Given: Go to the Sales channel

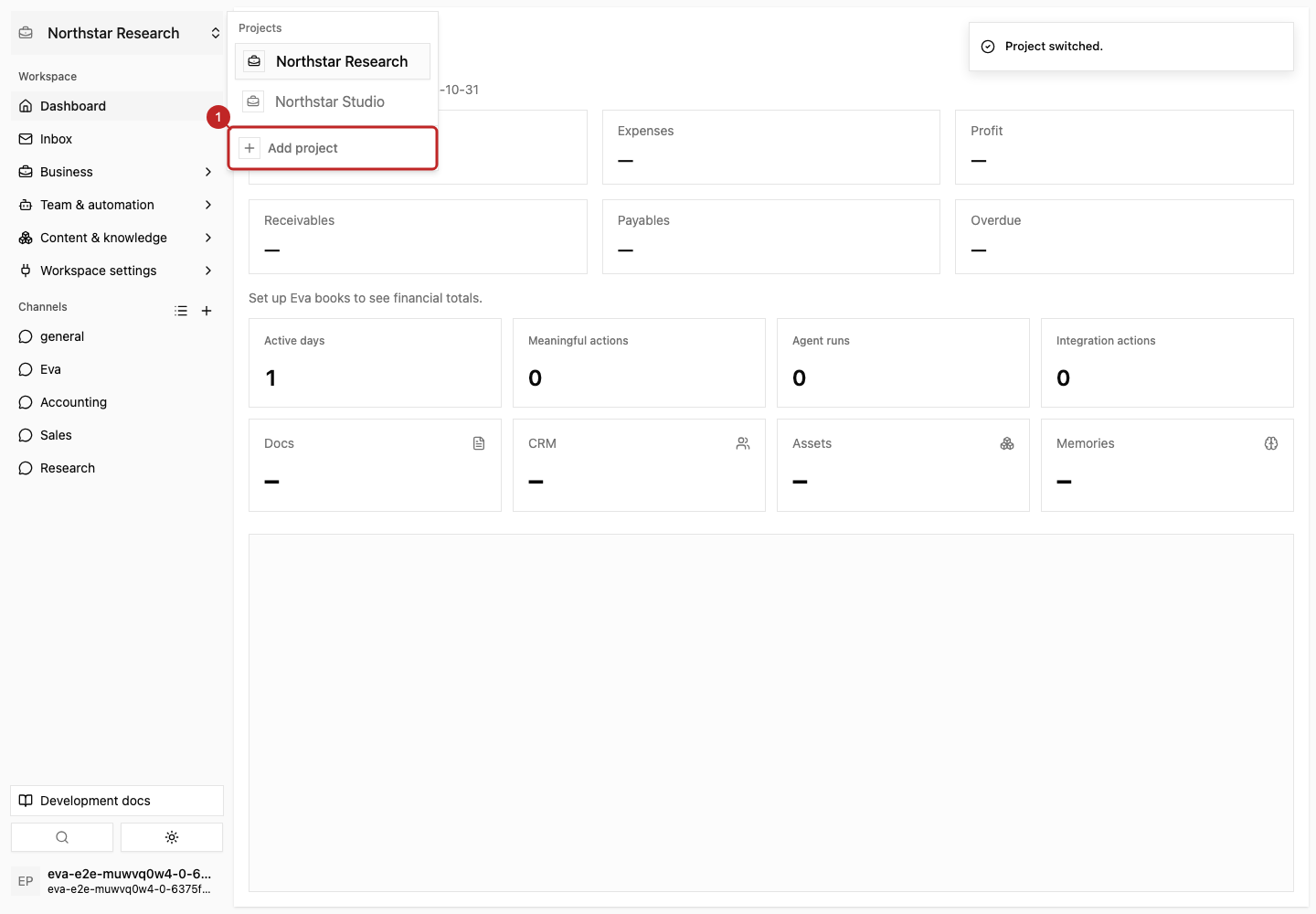Looking at the screenshot, I should pyautogui.click(x=117, y=435).
